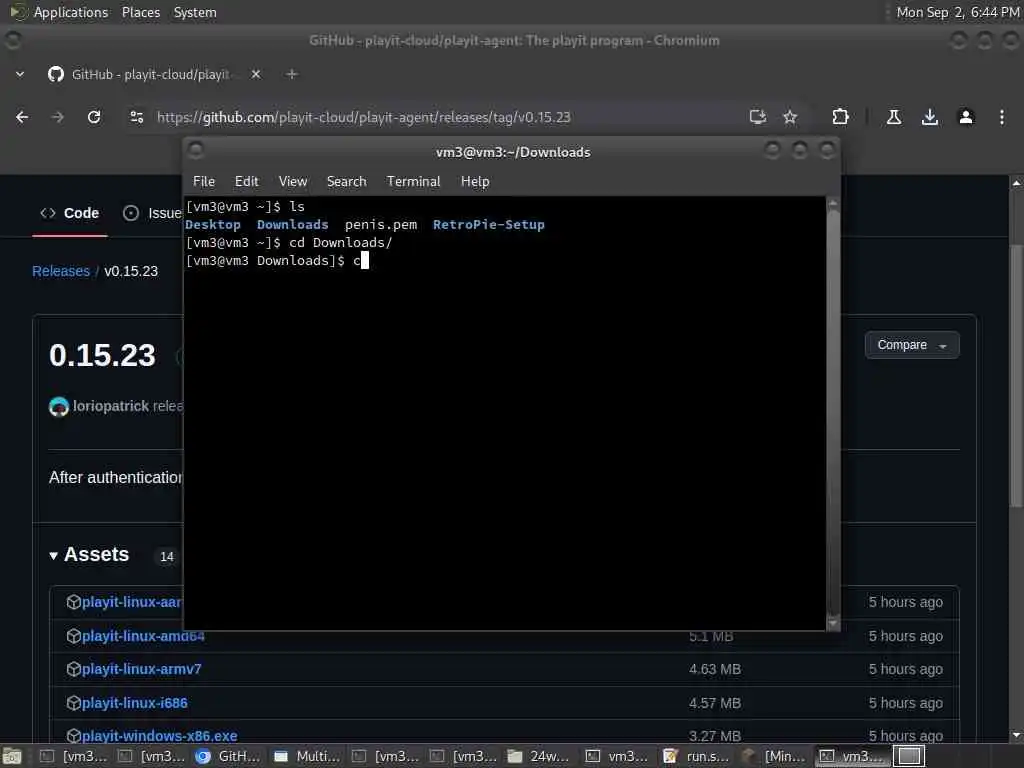Click the forward navigation arrow

pyautogui.click(x=57, y=117)
